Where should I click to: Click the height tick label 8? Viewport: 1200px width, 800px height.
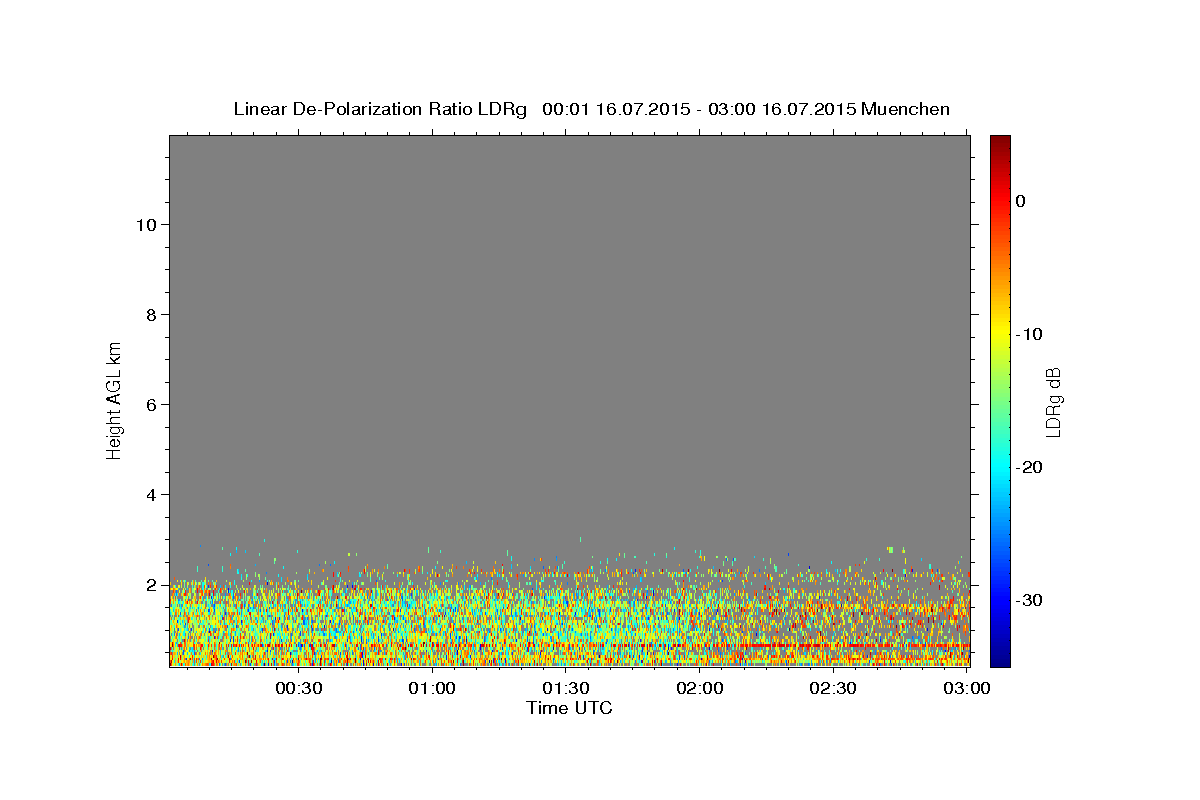(150, 315)
